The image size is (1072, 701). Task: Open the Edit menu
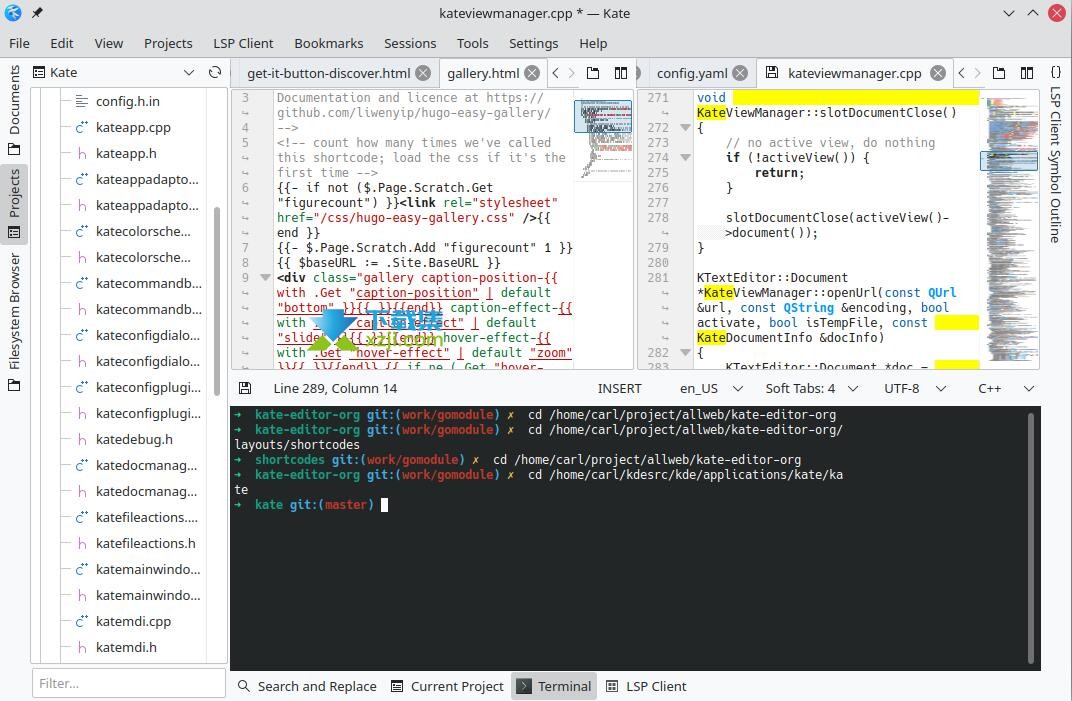[62, 43]
